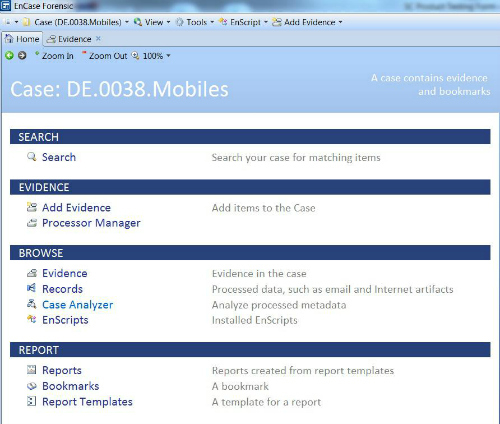Image resolution: width=500 pixels, height=424 pixels.
Task: Click the EnScripts icon under Browse
Action: pyautogui.click(x=32, y=319)
